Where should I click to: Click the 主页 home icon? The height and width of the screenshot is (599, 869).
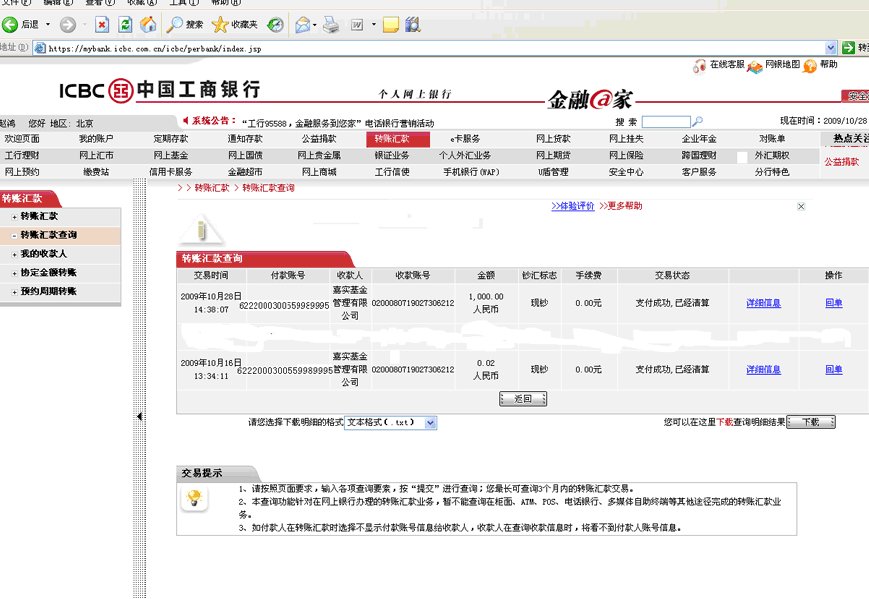[150, 27]
